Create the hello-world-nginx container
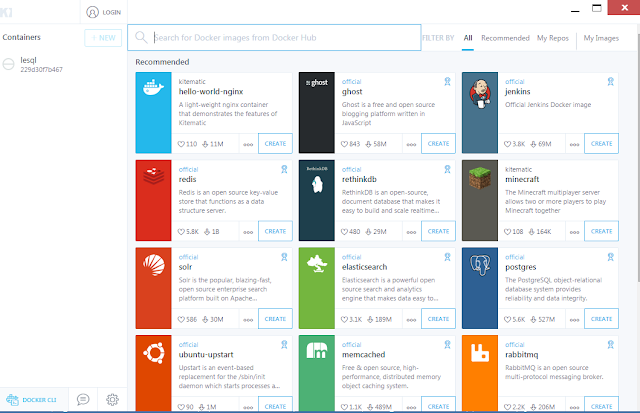640x413 pixels. (275, 144)
